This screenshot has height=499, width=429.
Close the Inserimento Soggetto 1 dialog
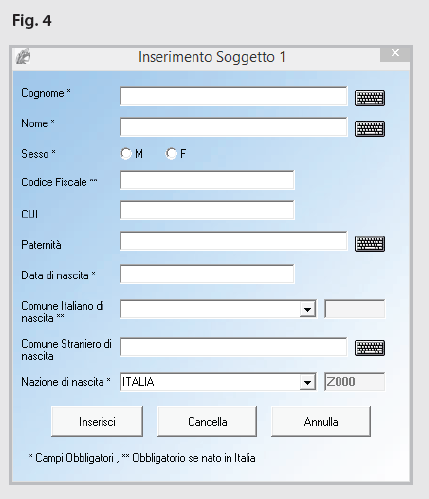click(x=395, y=53)
